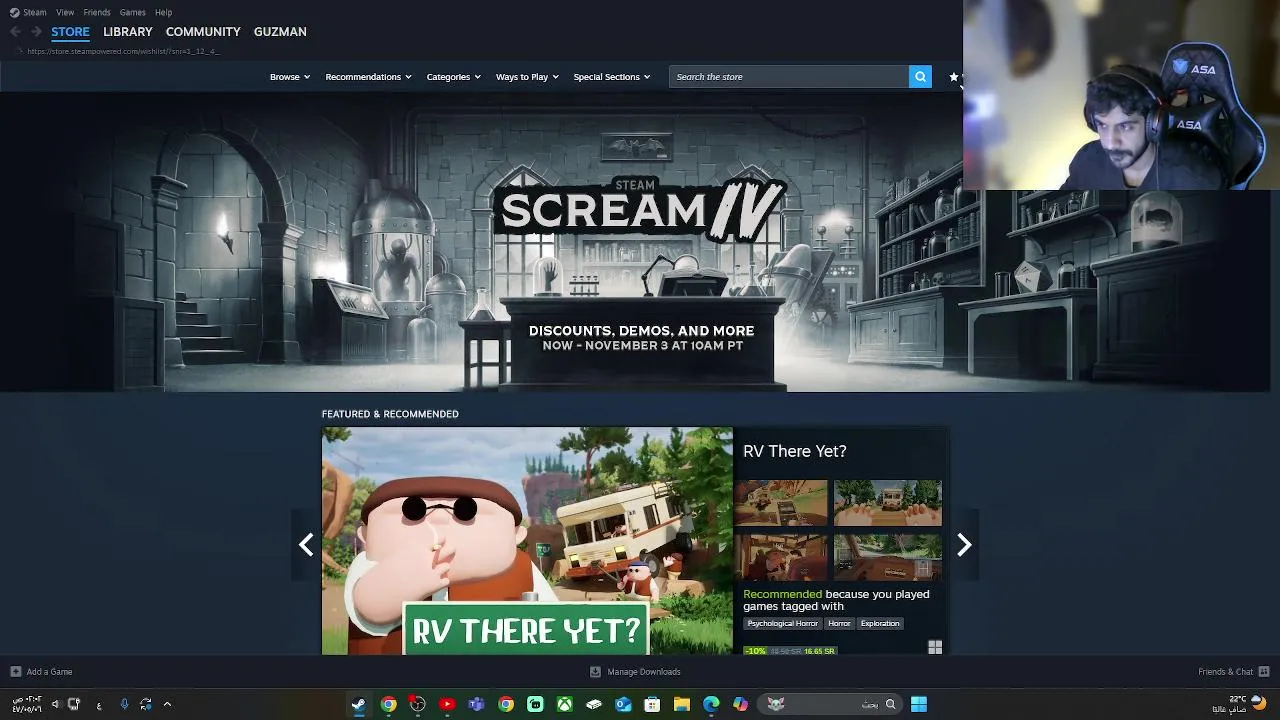Click the Horror tag
Viewport: 1280px width, 720px height.
(839, 623)
